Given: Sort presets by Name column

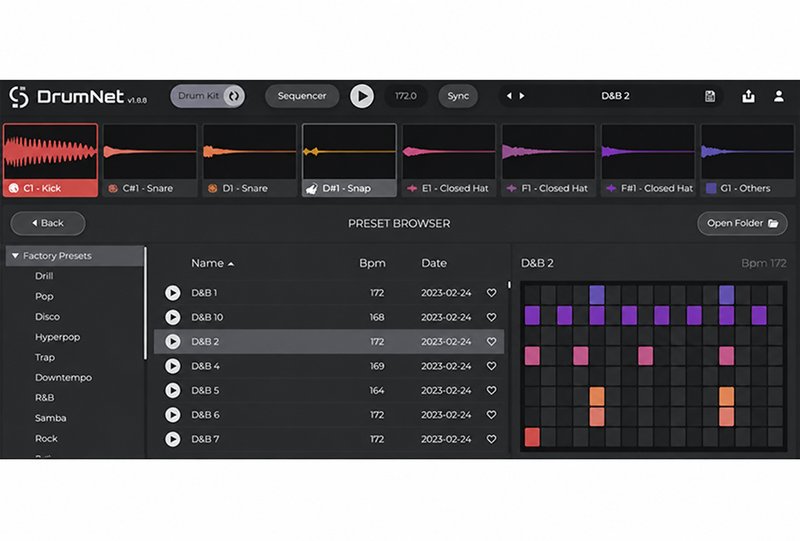Looking at the screenshot, I should (x=212, y=263).
